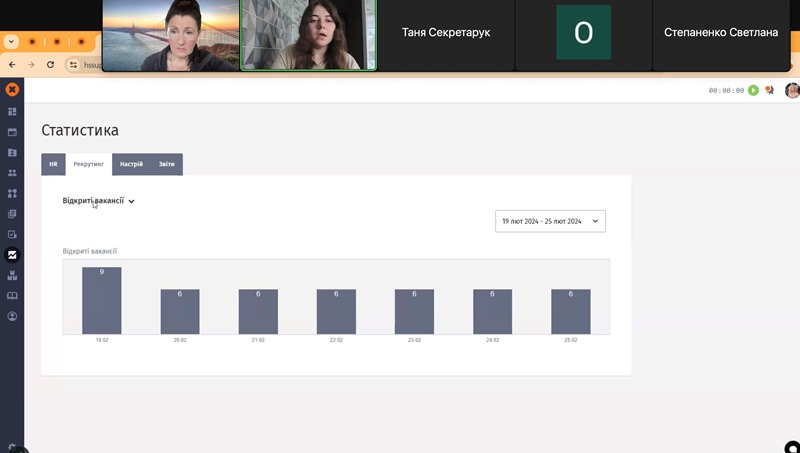The width and height of the screenshot is (800, 453).
Task: Switch to the HR statistics tab
Action: click(53, 164)
